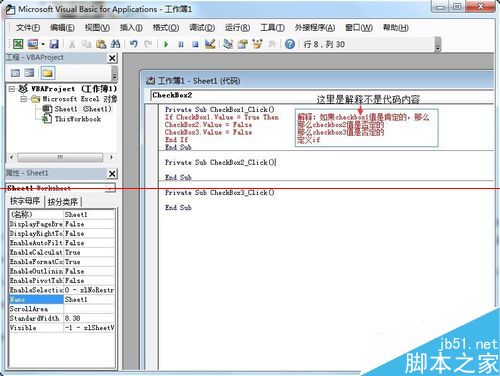The image size is (500, 376).
Task: Click the Cut scissors icon
Action: click(x=72, y=44)
